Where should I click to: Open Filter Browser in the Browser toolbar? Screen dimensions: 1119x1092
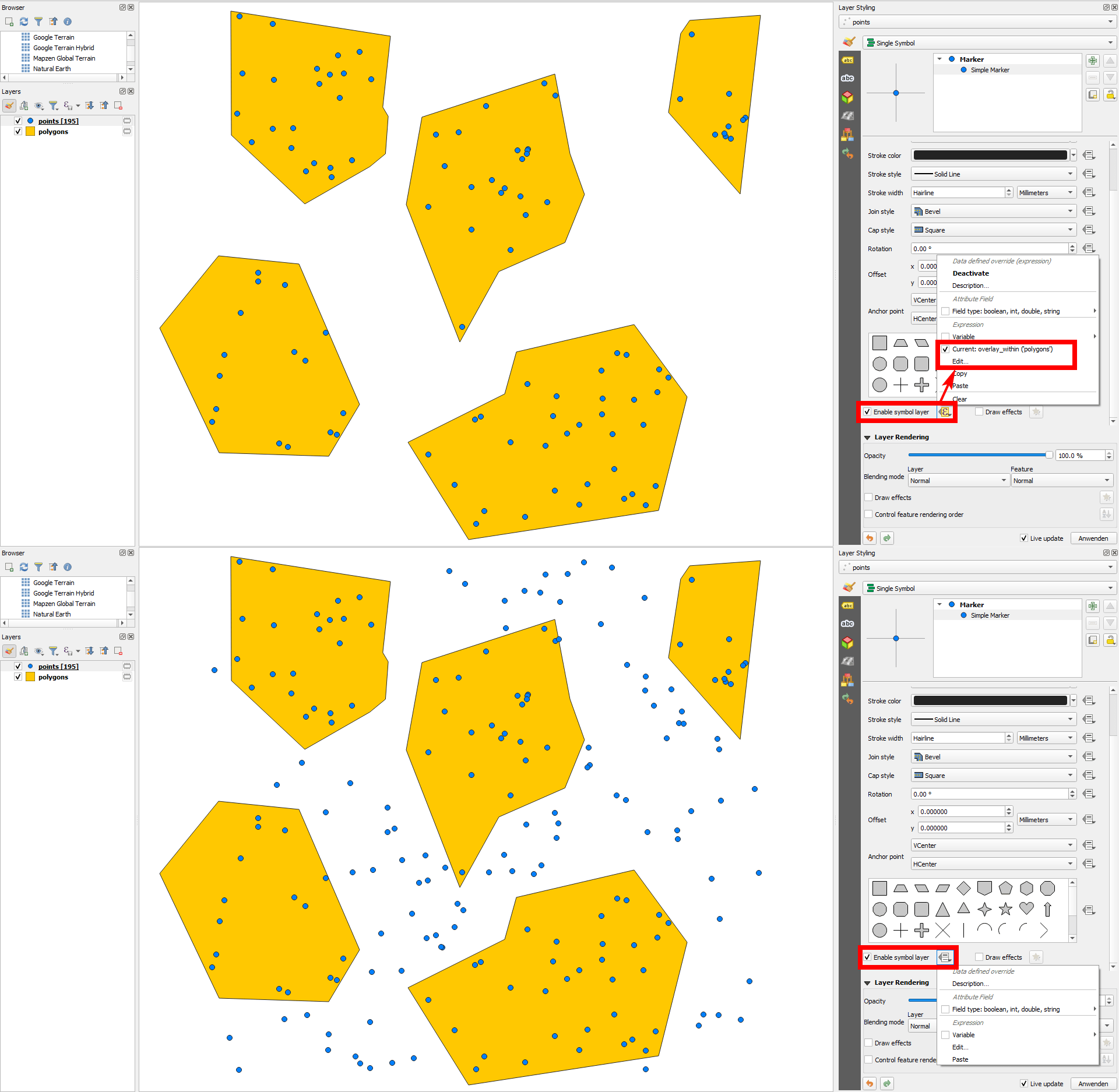[x=38, y=22]
